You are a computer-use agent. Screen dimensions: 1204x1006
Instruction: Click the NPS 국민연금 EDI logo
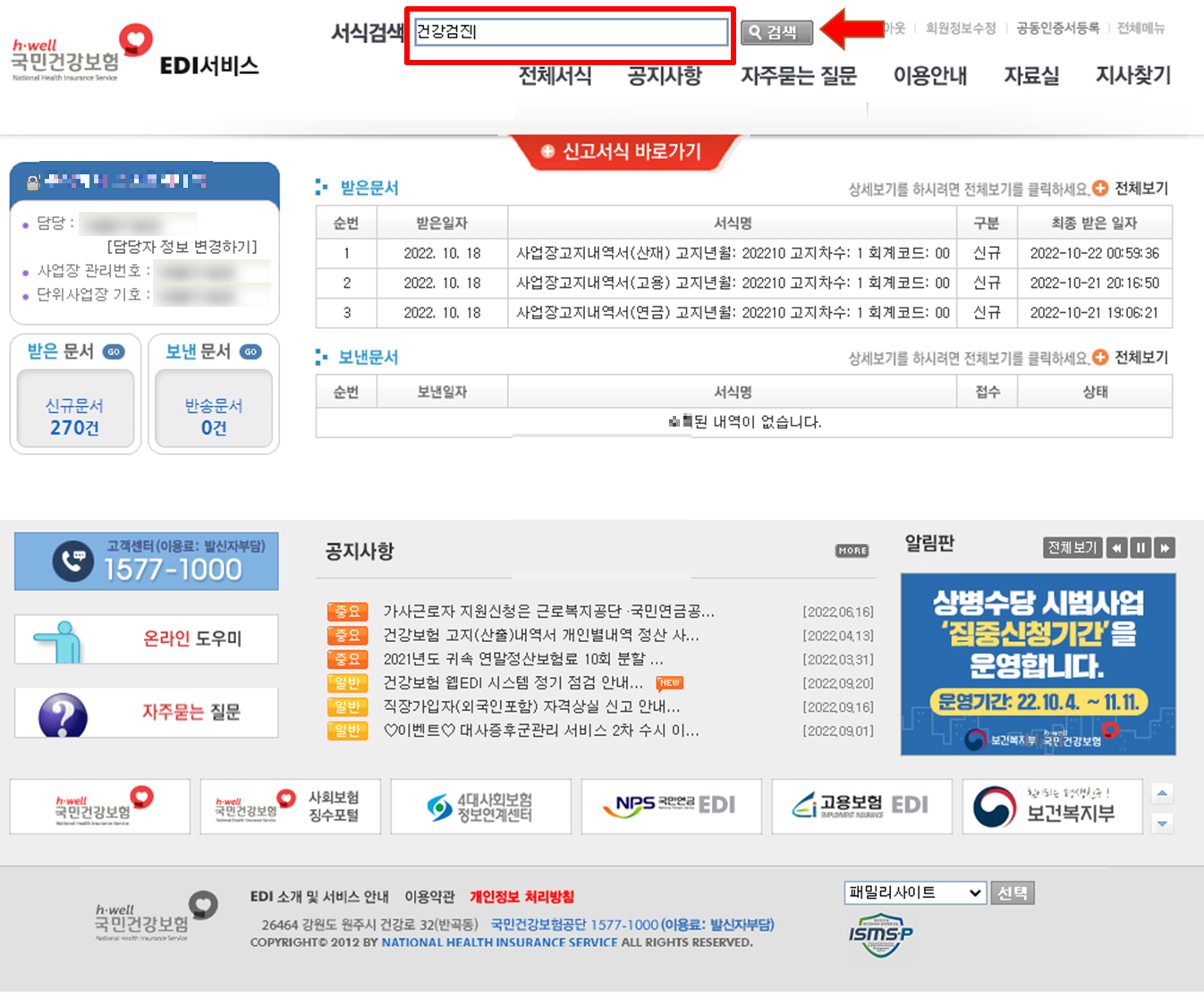pos(671,806)
